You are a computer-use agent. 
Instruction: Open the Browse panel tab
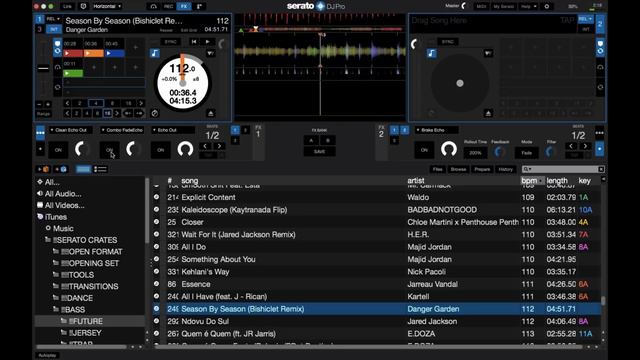[458, 169]
